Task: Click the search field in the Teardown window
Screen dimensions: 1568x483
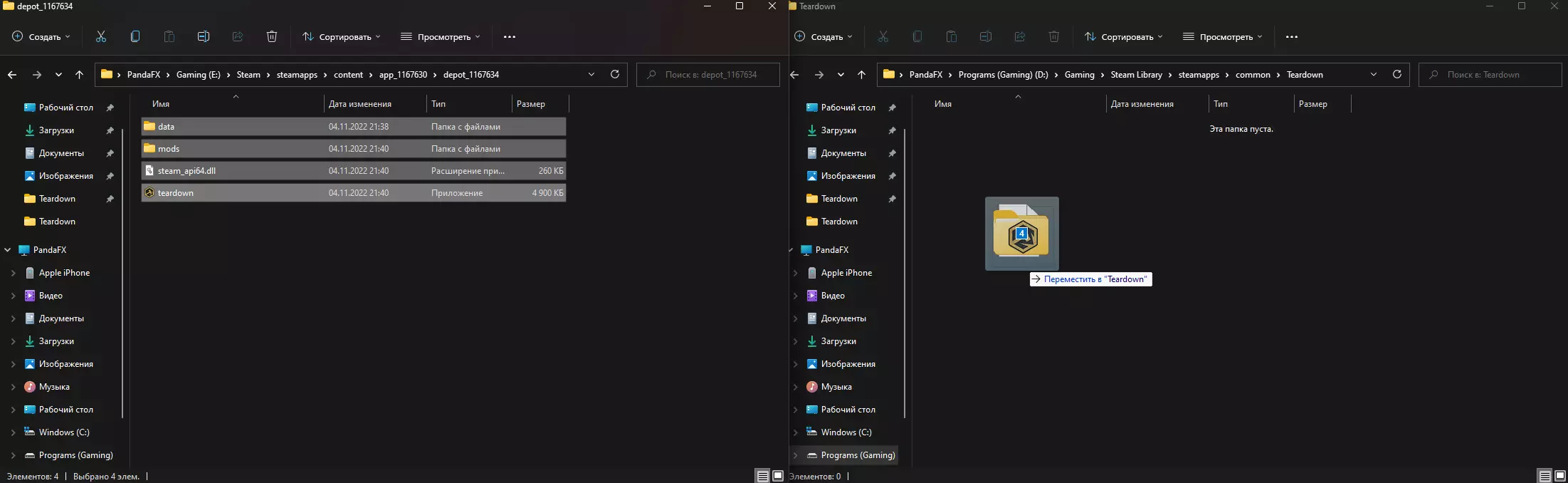Action: [1490, 75]
